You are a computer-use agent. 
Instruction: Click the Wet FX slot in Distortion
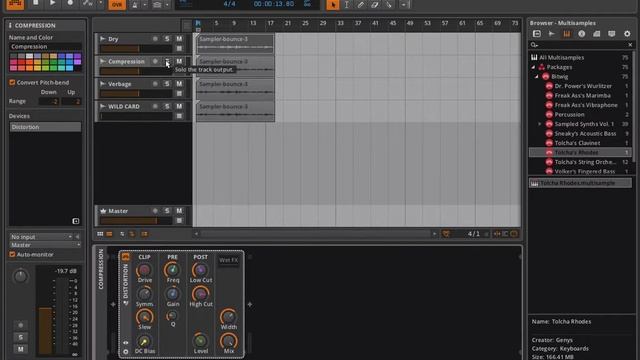228,260
